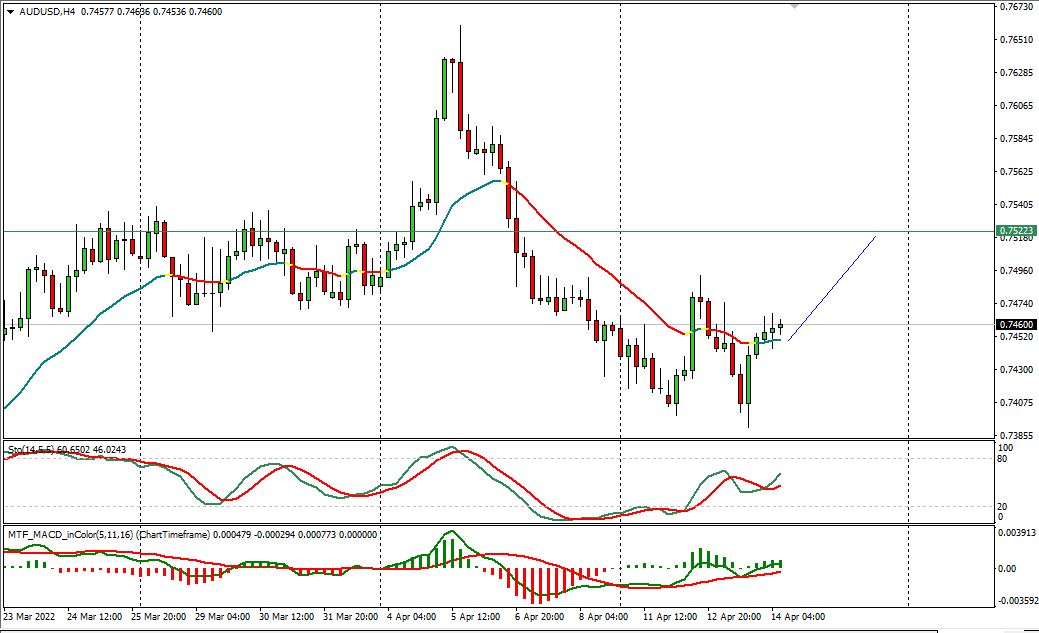The height and width of the screenshot is (633, 1039).
Task: Click the 14 Apr 04:00 time label
Action: (798, 616)
